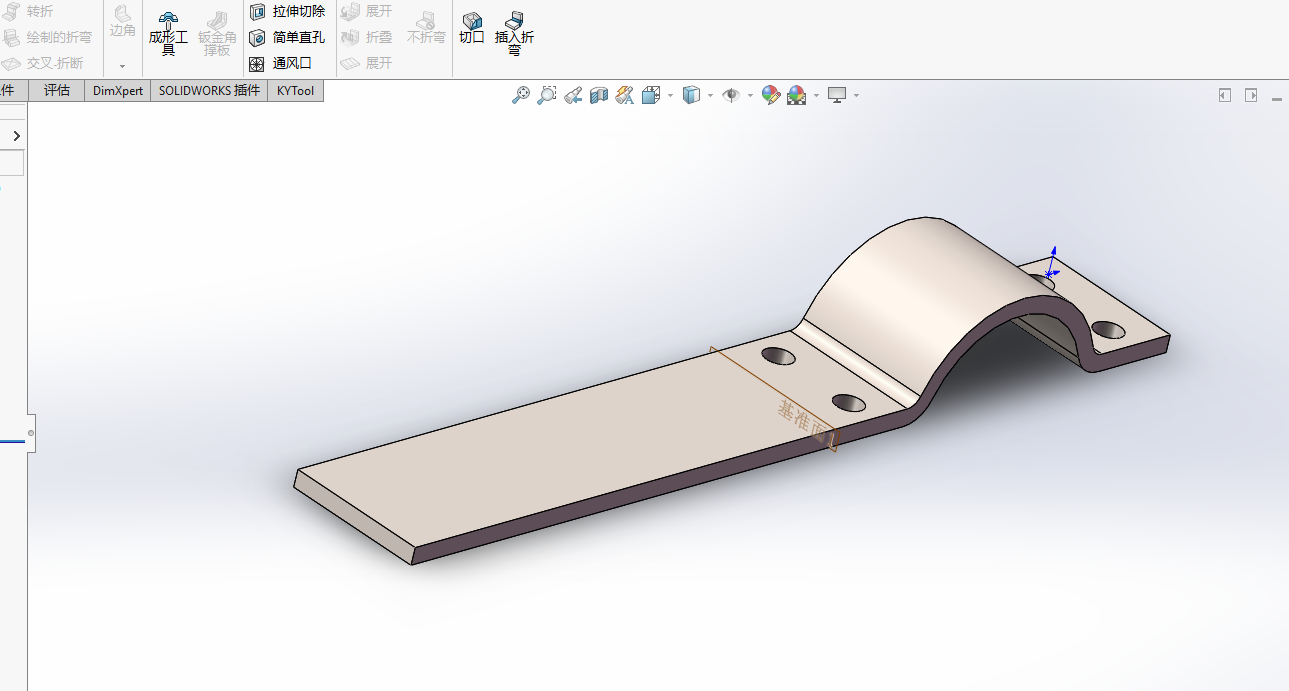Click the 绘制的折弯 sketched bend command
The height and width of the screenshot is (691, 1289).
(x=47, y=37)
